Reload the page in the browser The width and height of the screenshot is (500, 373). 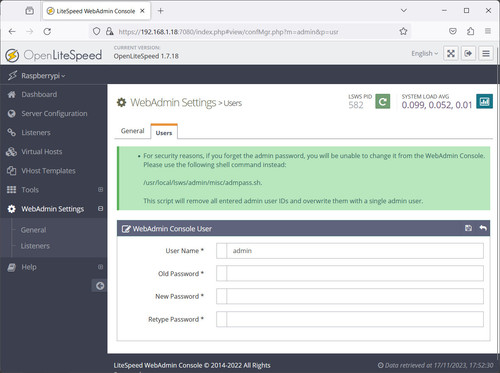click(47, 31)
